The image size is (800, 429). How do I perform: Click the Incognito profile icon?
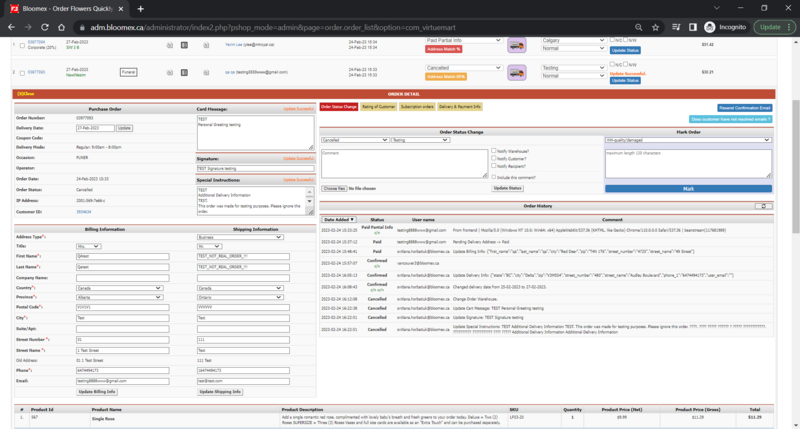pos(710,27)
